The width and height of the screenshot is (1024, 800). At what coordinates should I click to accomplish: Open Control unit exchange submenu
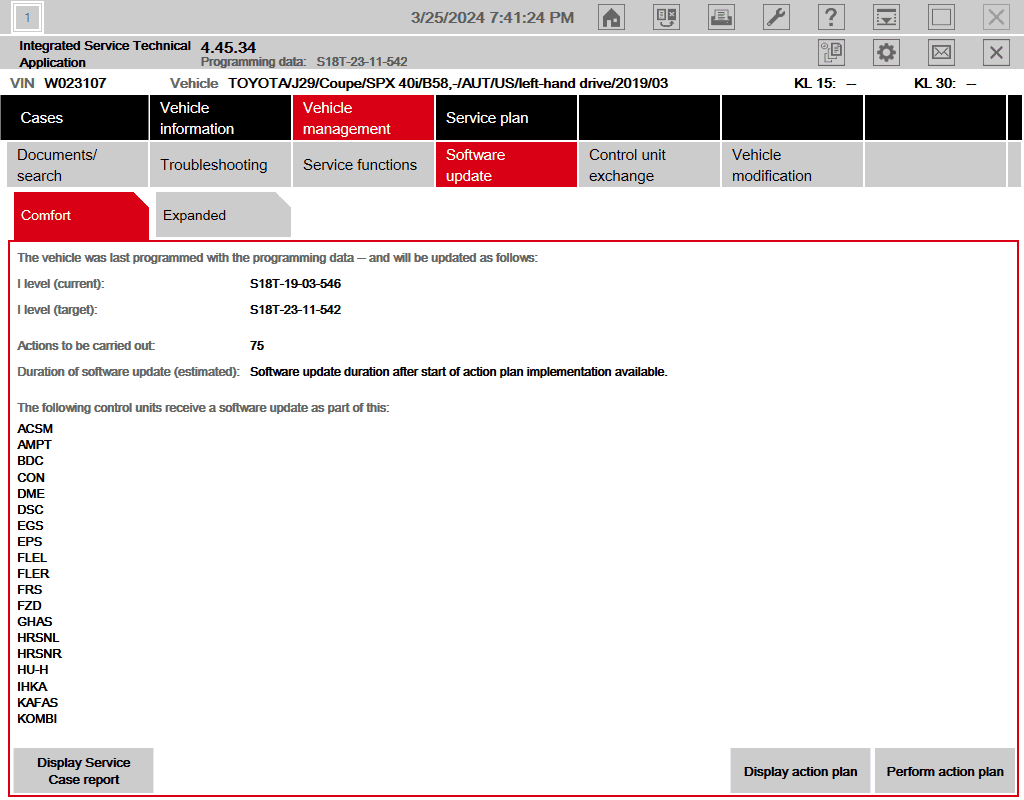point(650,165)
